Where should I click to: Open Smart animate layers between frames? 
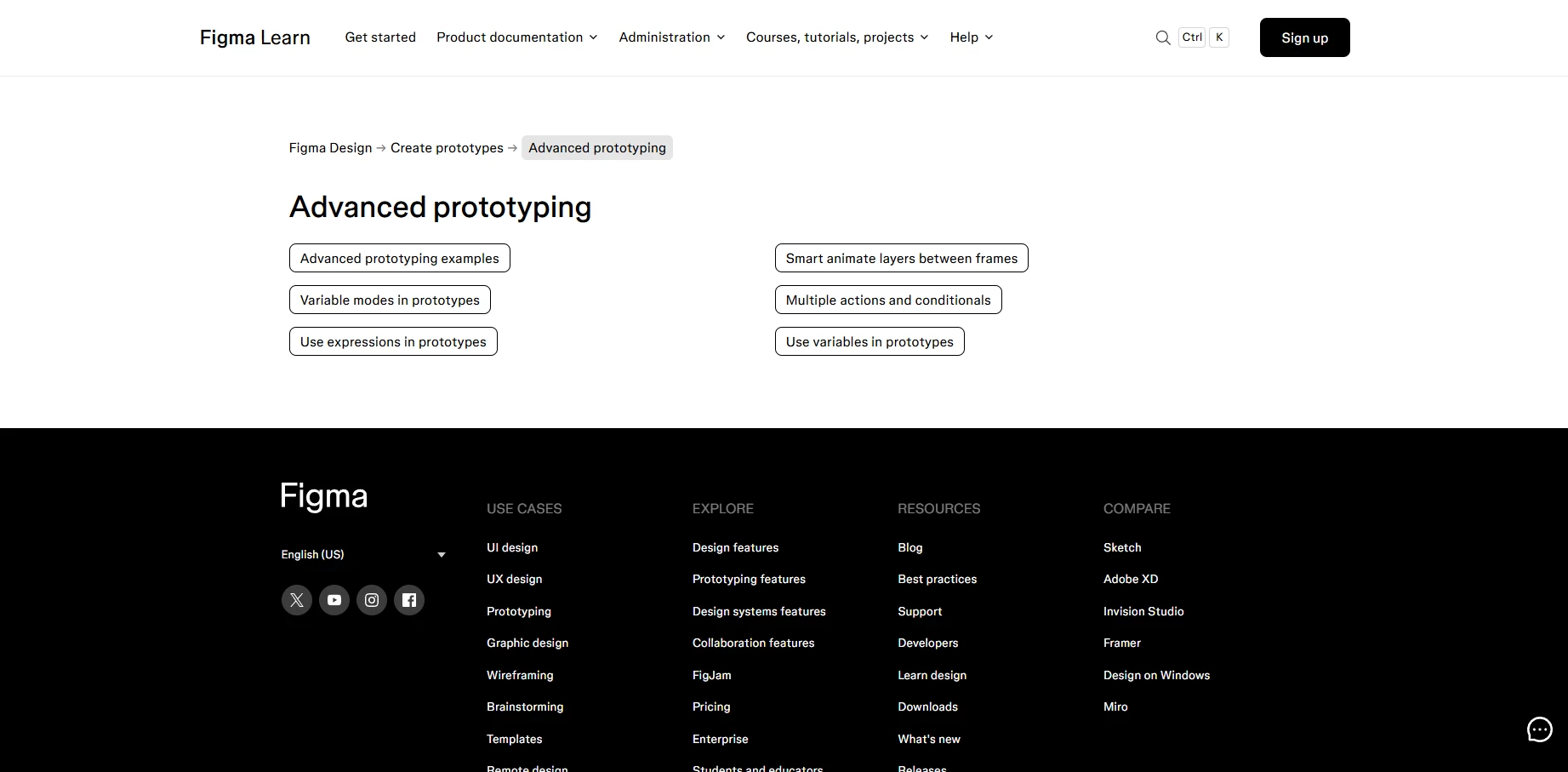pyautogui.click(x=902, y=258)
